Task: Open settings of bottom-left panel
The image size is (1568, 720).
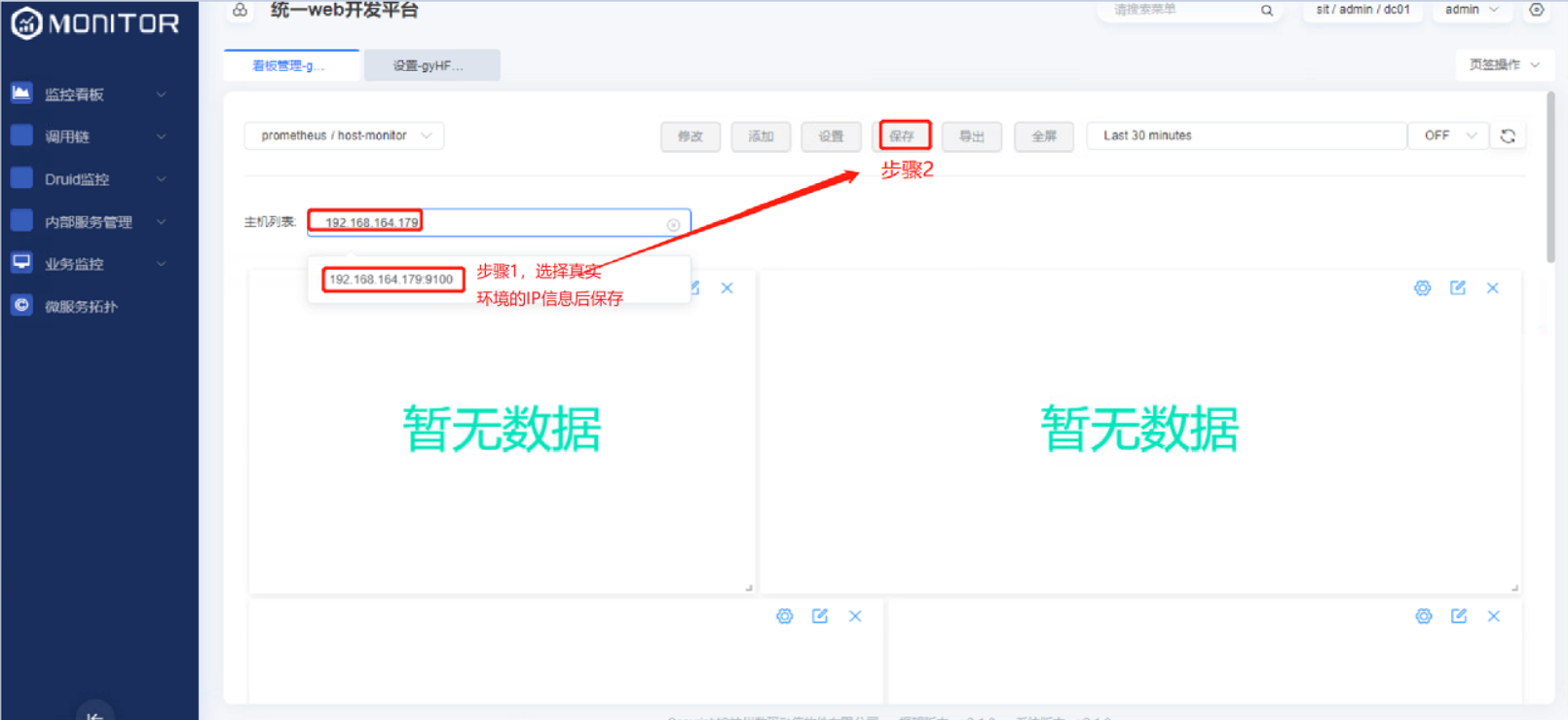Action: [785, 616]
